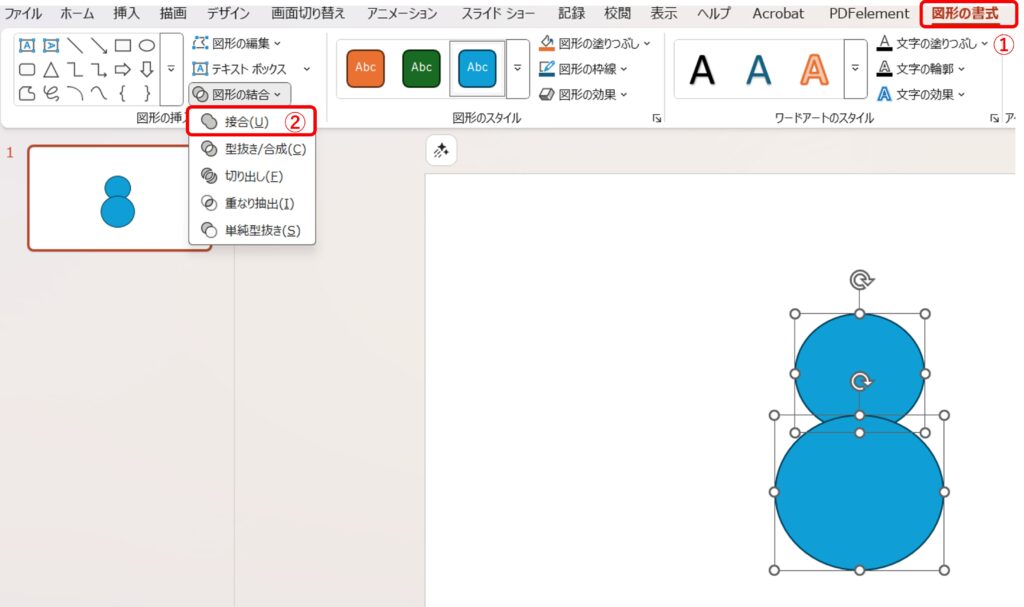Viewport: 1024px width, 607px height.
Task: Open the 図形の効果 shape effects dropdown
Action: 585,94
